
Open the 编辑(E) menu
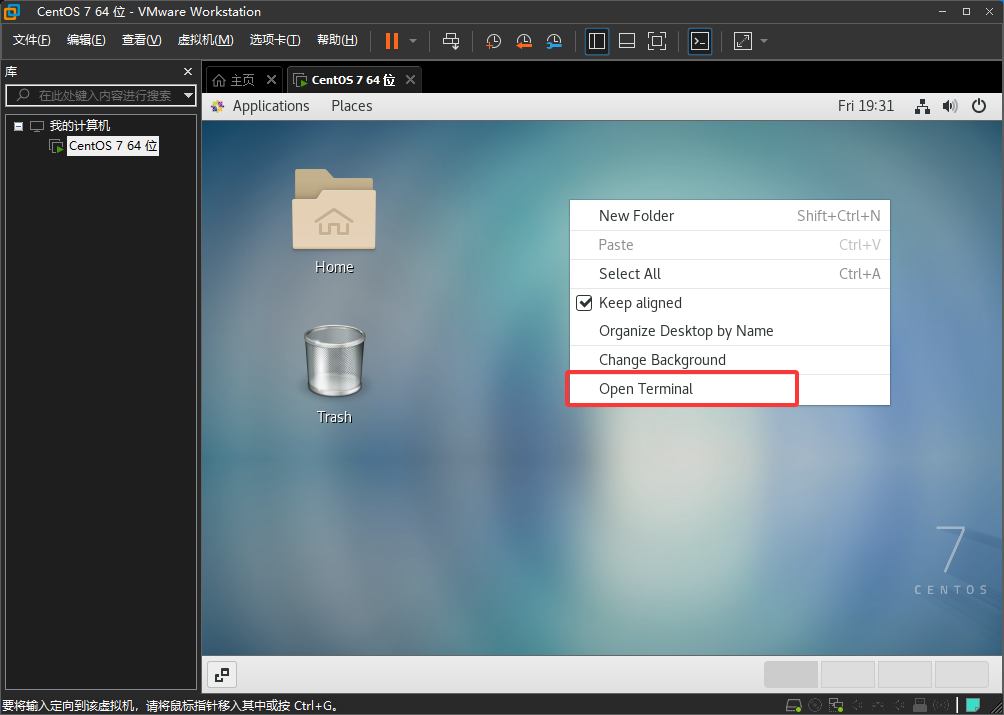point(86,40)
